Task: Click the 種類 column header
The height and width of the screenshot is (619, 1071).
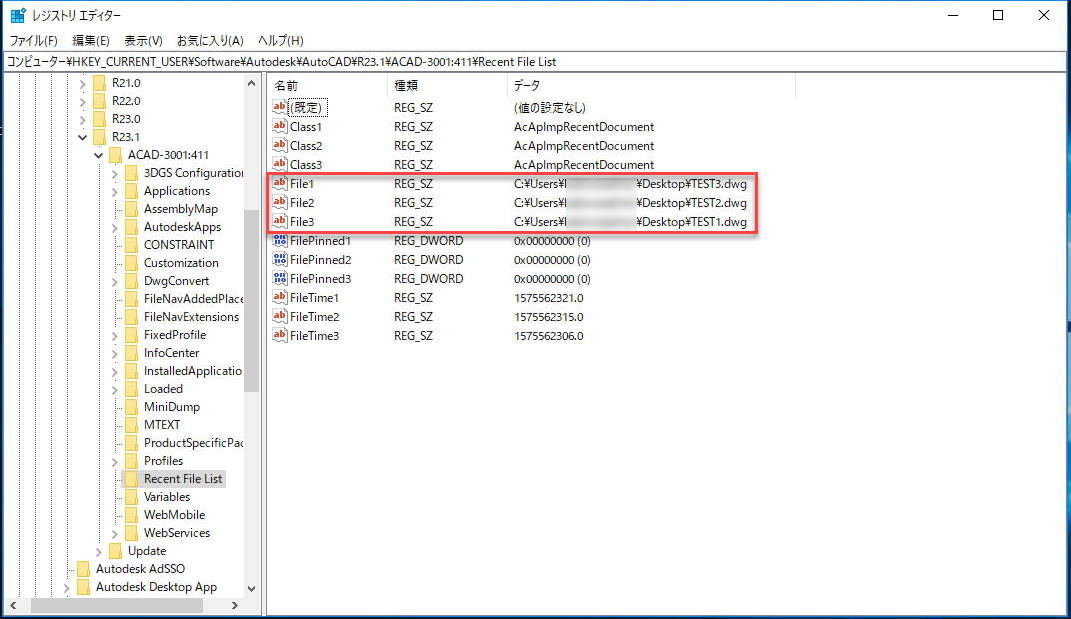Action: tap(447, 85)
